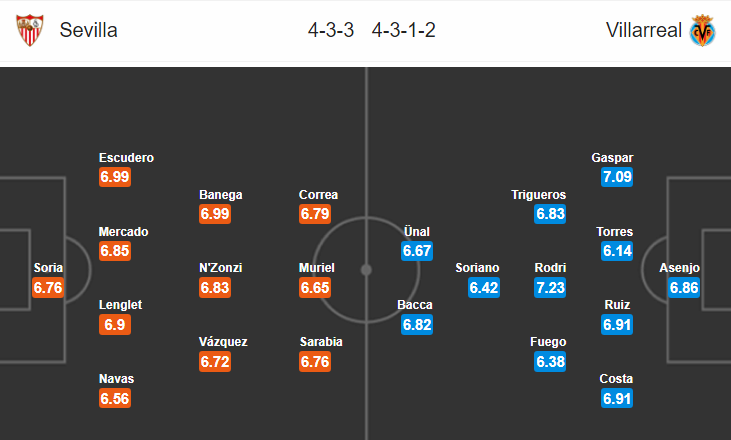Click player name N'Zonzi

click(221, 268)
